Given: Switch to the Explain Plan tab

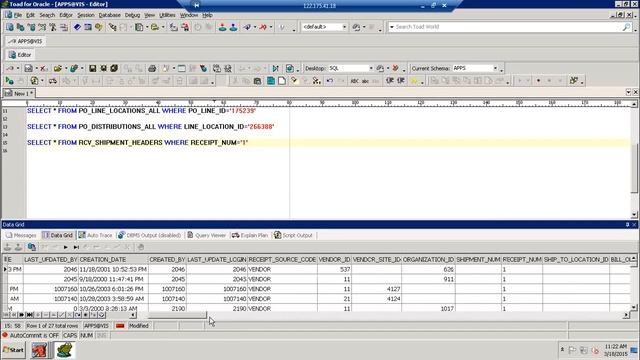Looking at the screenshot, I should coord(250,236).
